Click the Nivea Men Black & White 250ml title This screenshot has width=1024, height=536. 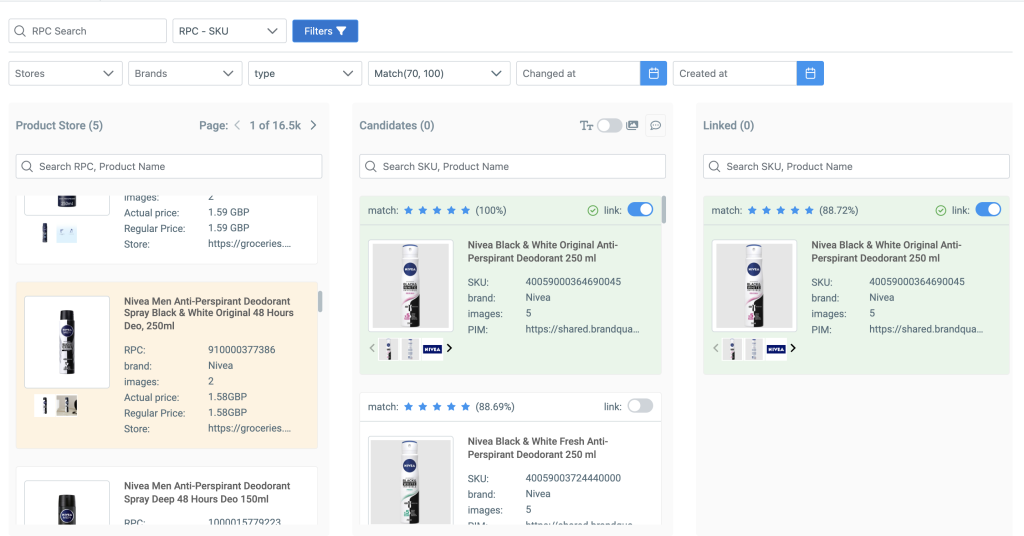pyautogui.click(x=209, y=313)
